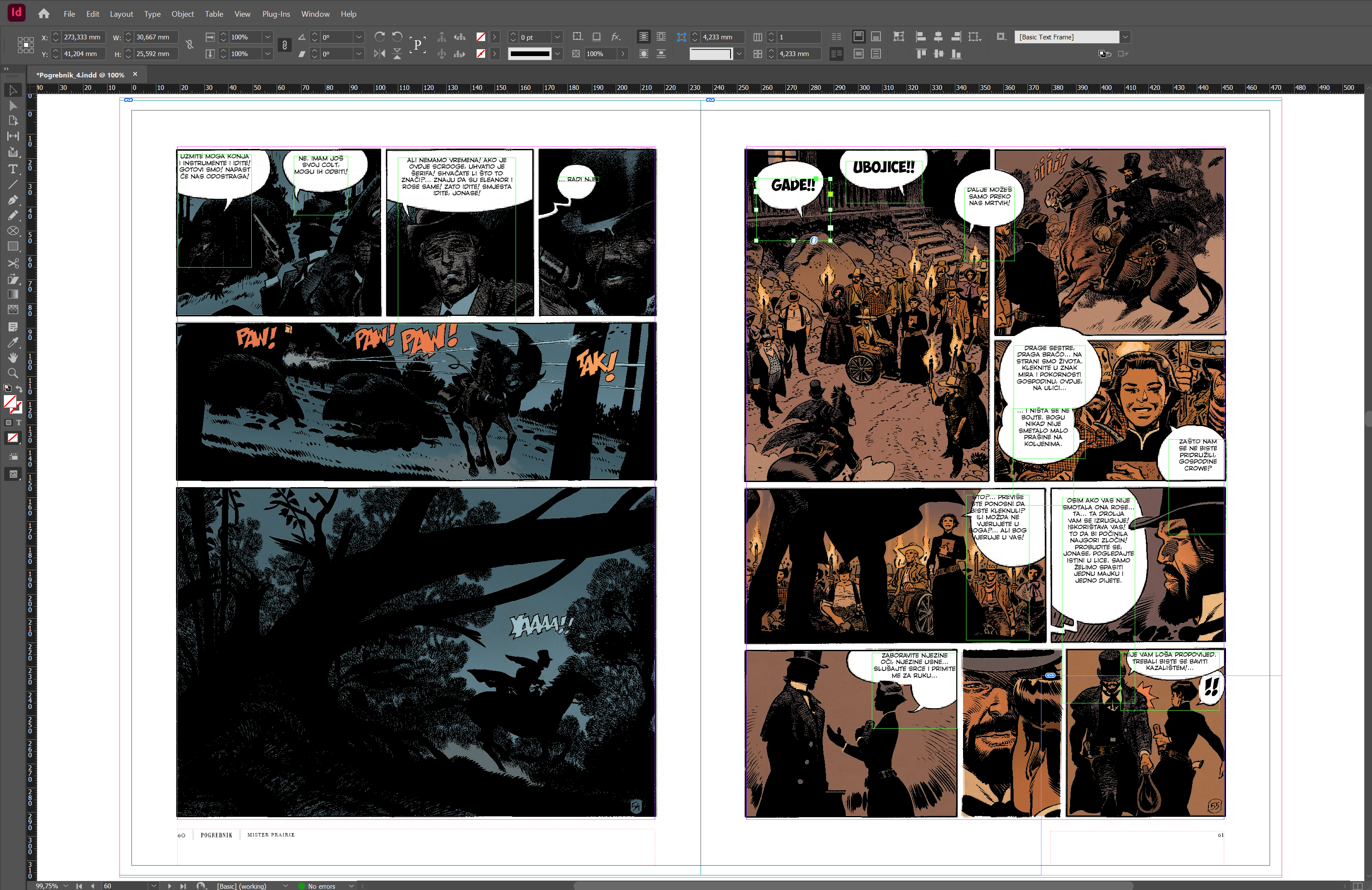Toggle constrain proportions for scaling link
The height and width of the screenshot is (890, 1372).
(284, 45)
